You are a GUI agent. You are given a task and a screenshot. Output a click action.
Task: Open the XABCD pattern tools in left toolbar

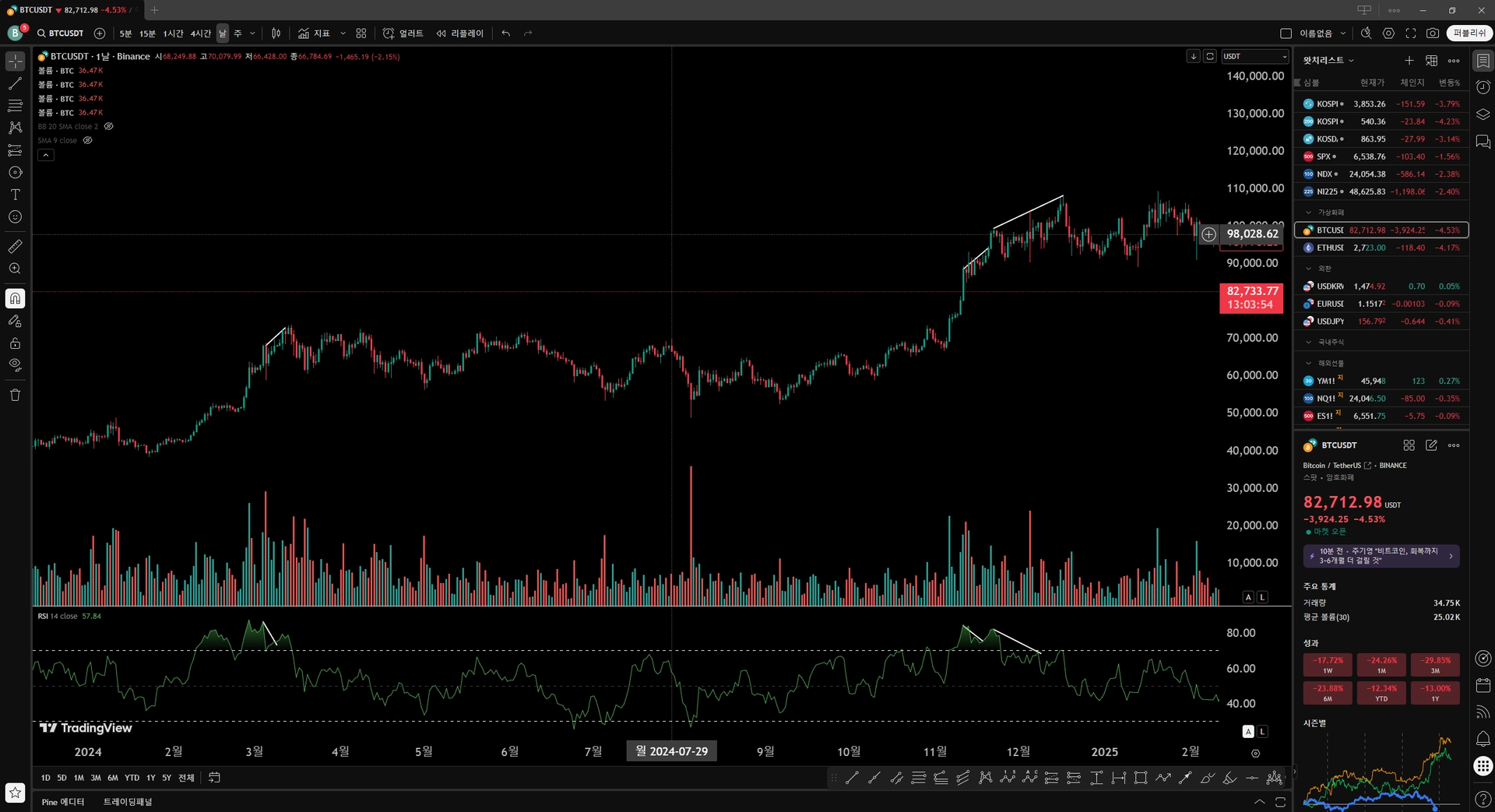click(15, 128)
